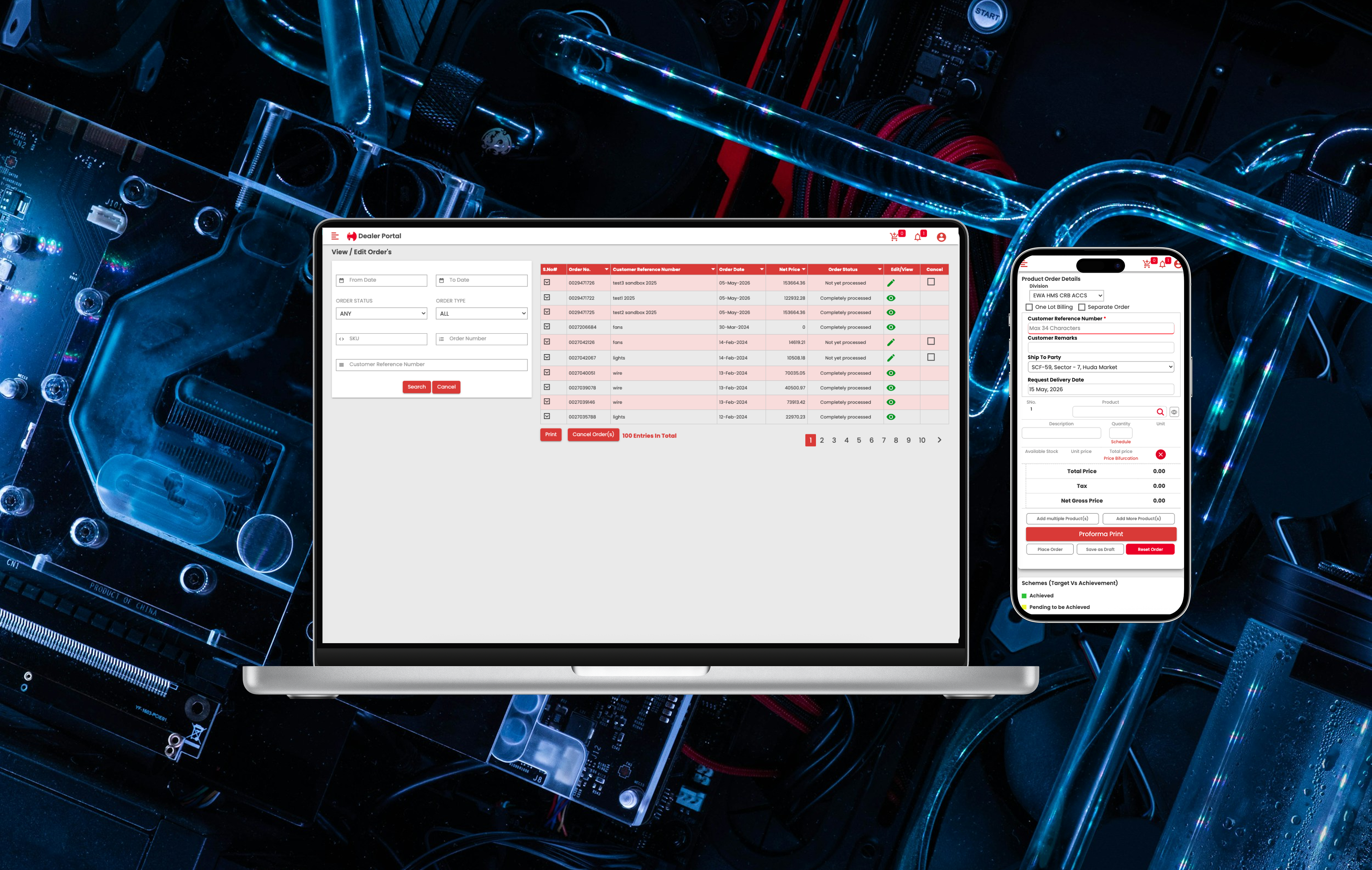Image resolution: width=1372 pixels, height=870 pixels.
Task: Go to page 3 of the orders
Action: click(834, 440)
